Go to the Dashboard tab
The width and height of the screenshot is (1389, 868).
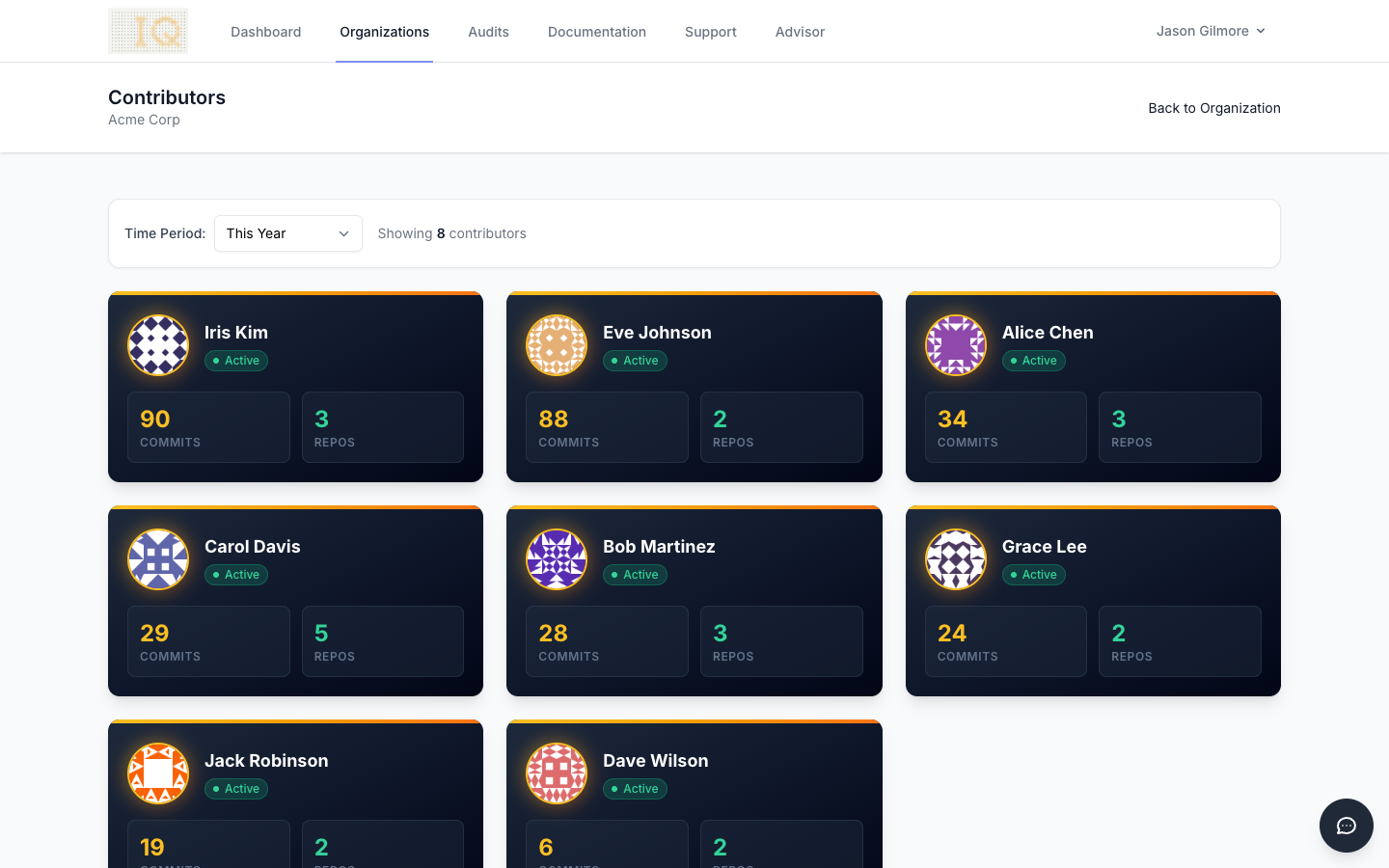(x=265, y=32)
